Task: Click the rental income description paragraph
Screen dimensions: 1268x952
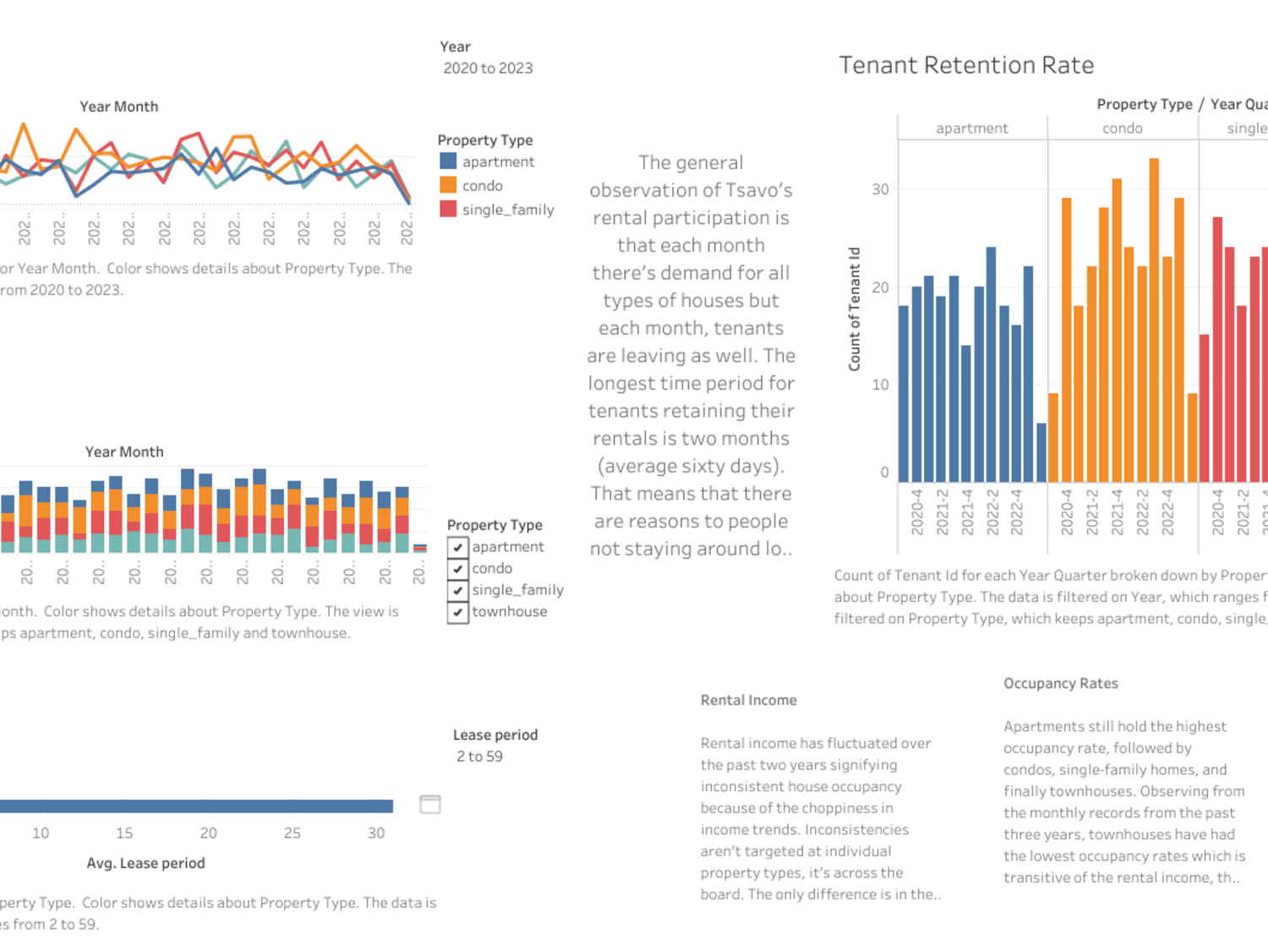Action: (820, 818)
